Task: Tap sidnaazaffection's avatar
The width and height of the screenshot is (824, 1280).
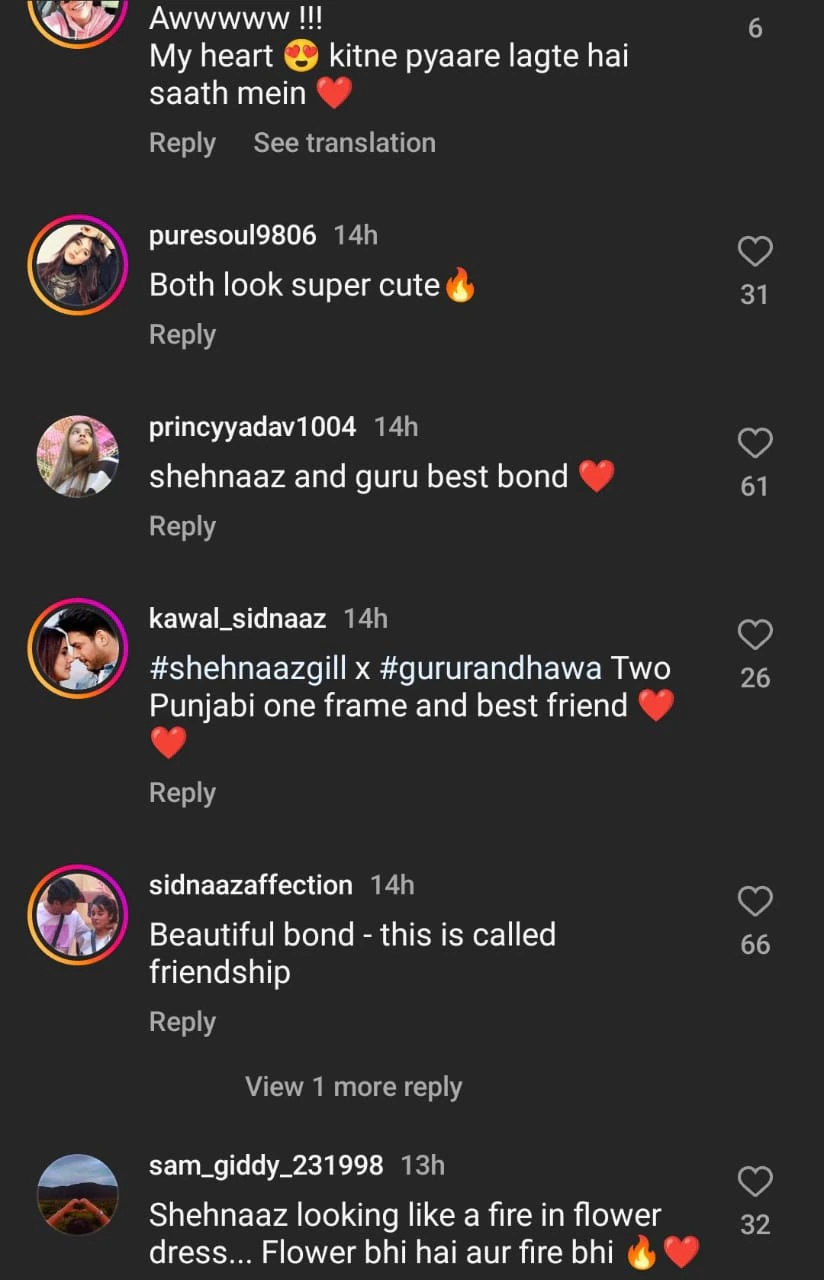Action: pos(77,914)
